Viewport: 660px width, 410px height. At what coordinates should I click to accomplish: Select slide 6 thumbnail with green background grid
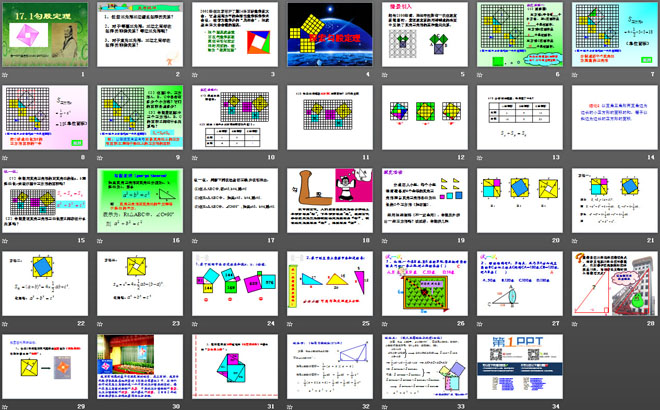tap(520, 35)
